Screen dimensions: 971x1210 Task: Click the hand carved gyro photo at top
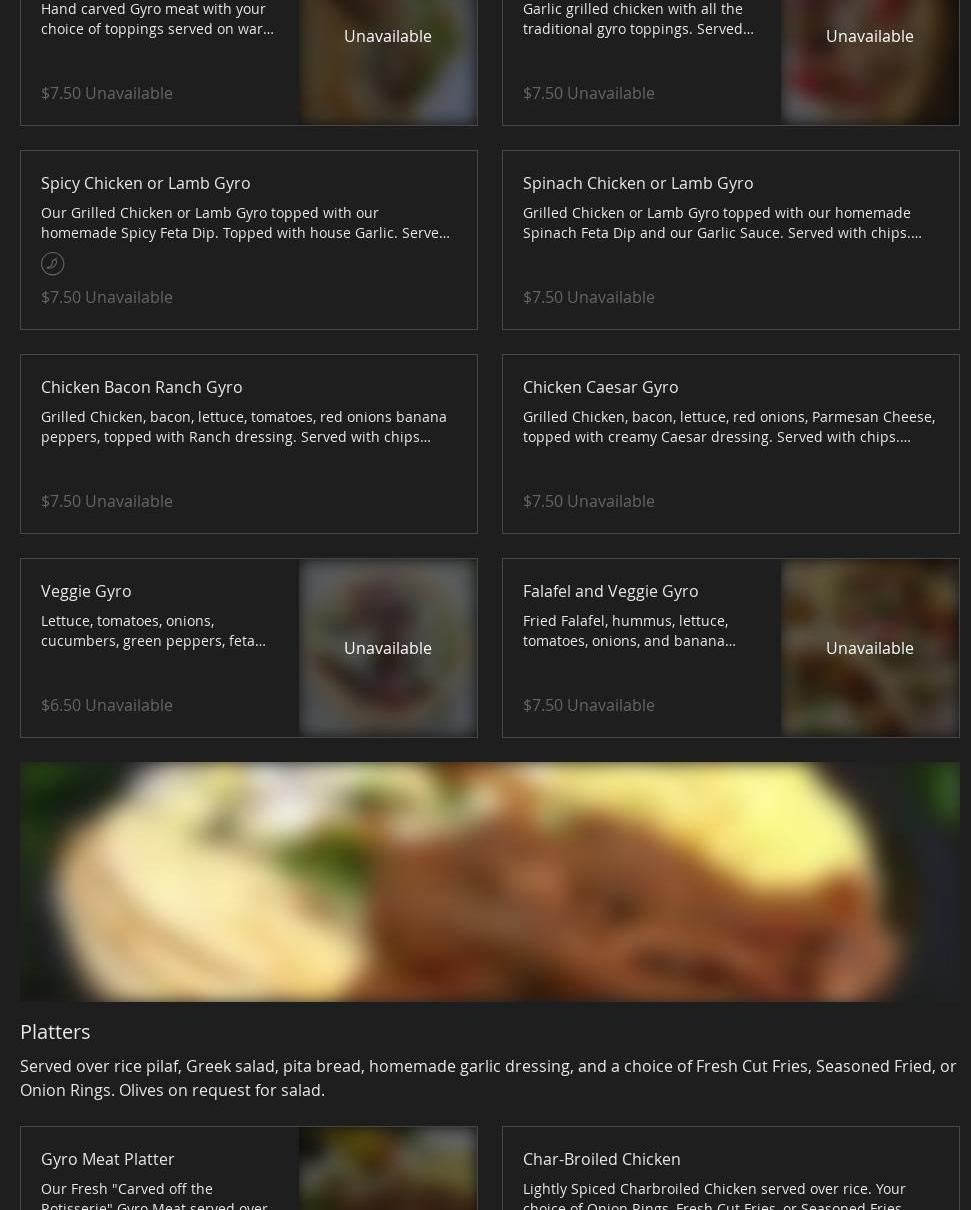[x=388, y=61]
